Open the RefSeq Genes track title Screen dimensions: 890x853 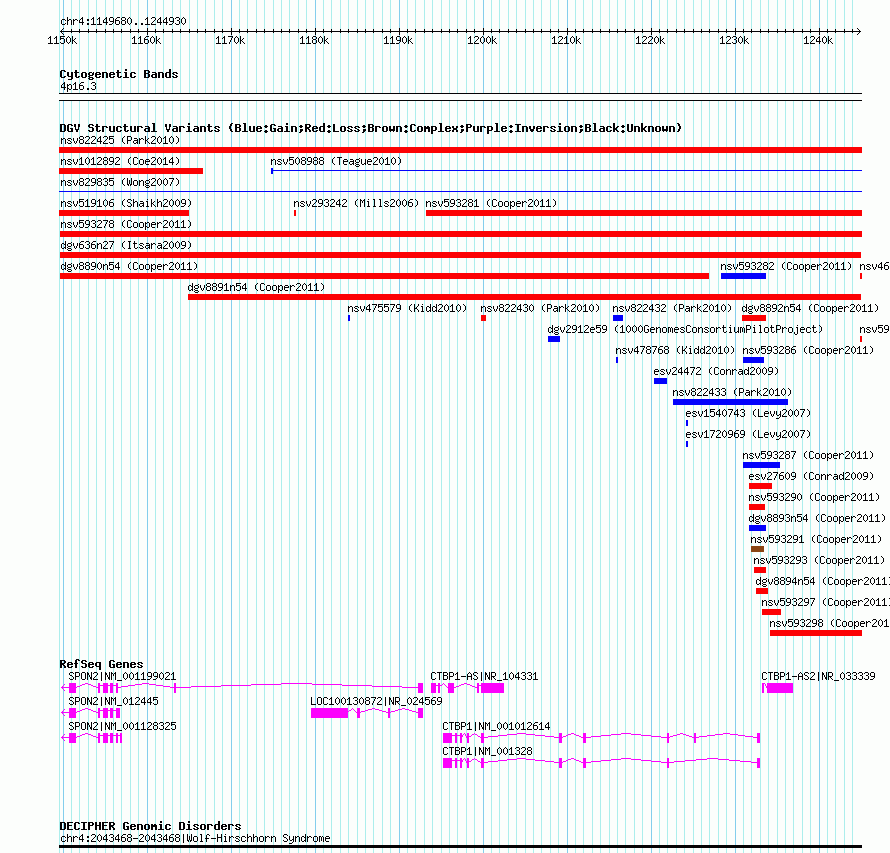click(101, 664)
